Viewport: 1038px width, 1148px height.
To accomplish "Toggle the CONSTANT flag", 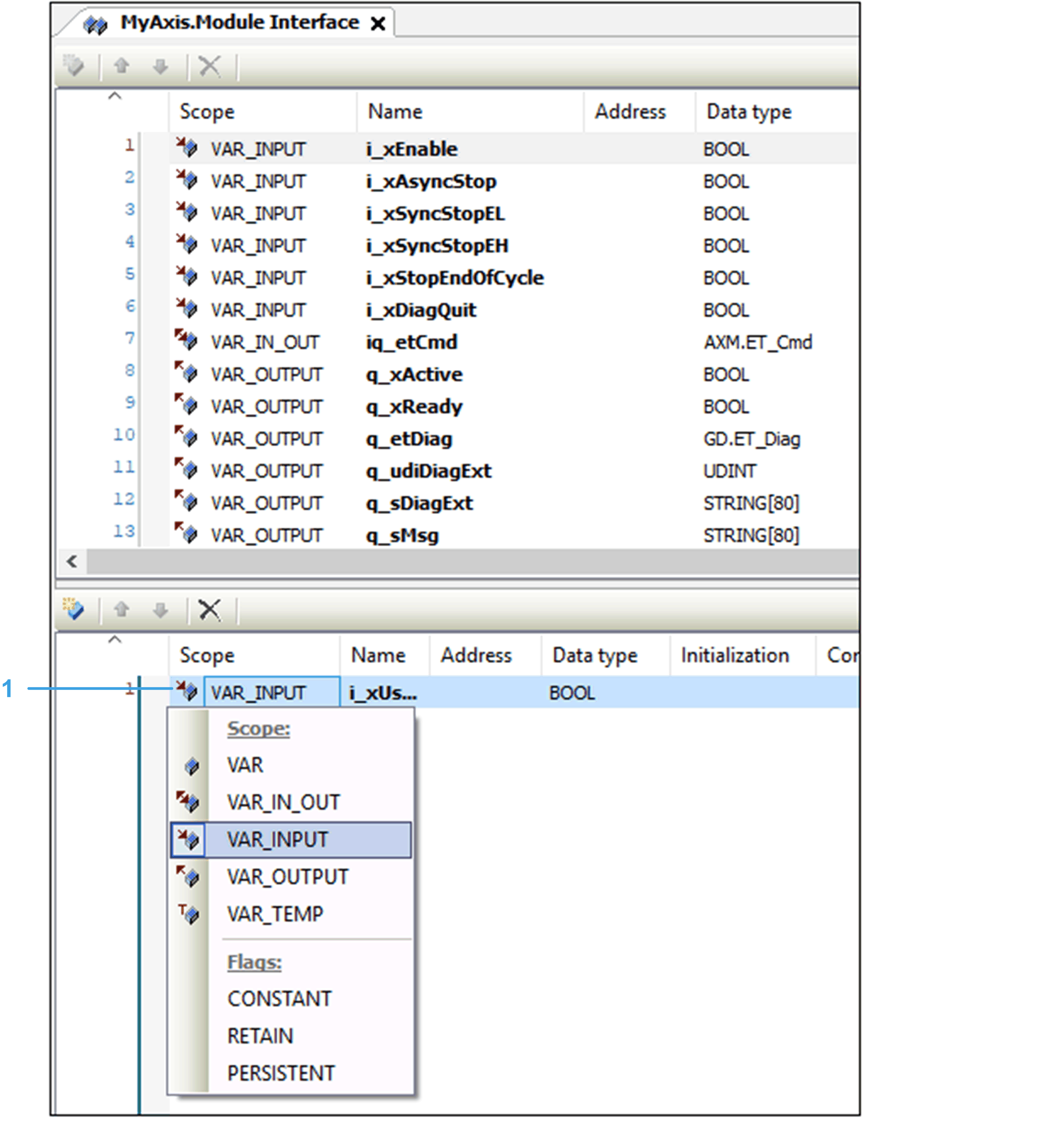I will 279,999.
